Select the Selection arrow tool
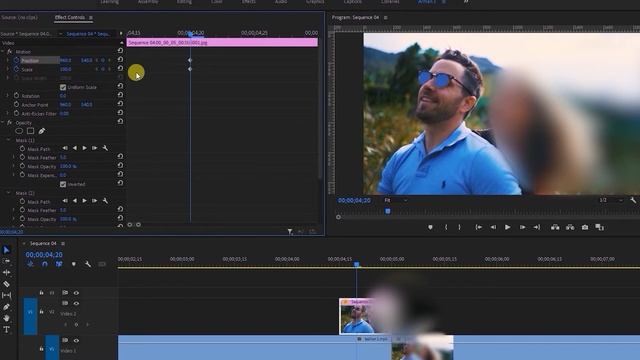 [x=7, y=250]
